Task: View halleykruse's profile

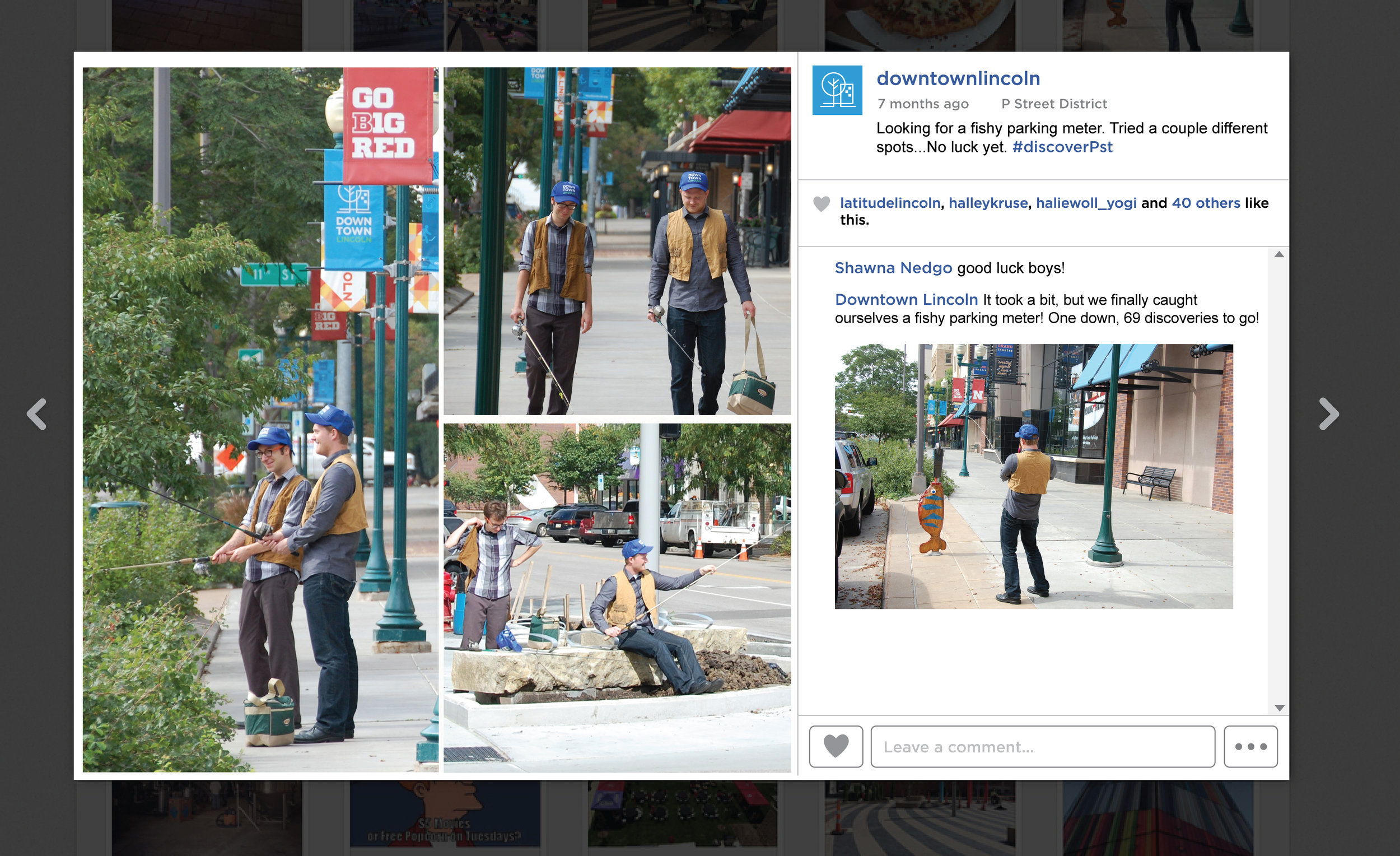Action: [987, 203]
